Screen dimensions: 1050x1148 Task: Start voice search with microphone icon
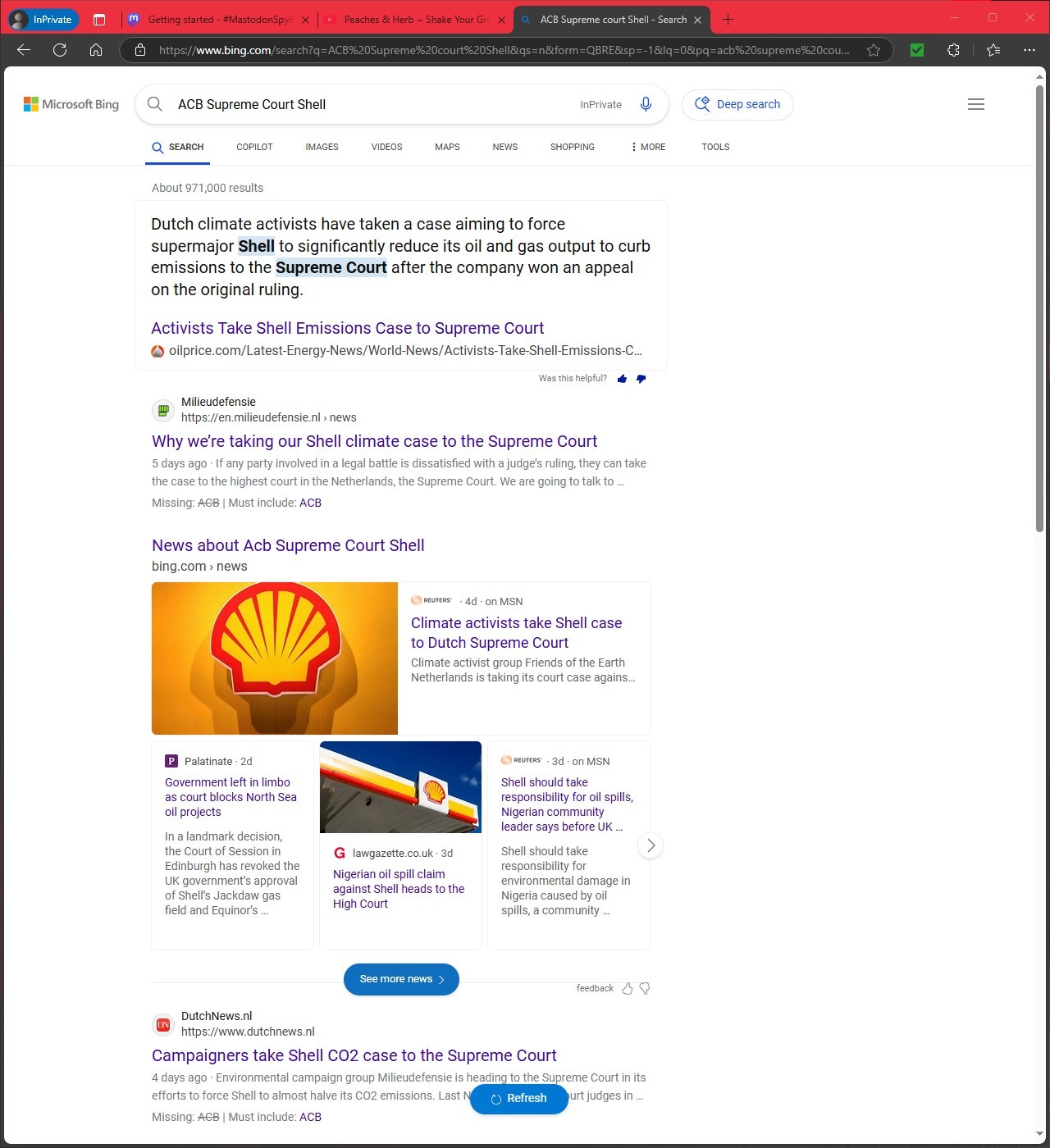646,104
